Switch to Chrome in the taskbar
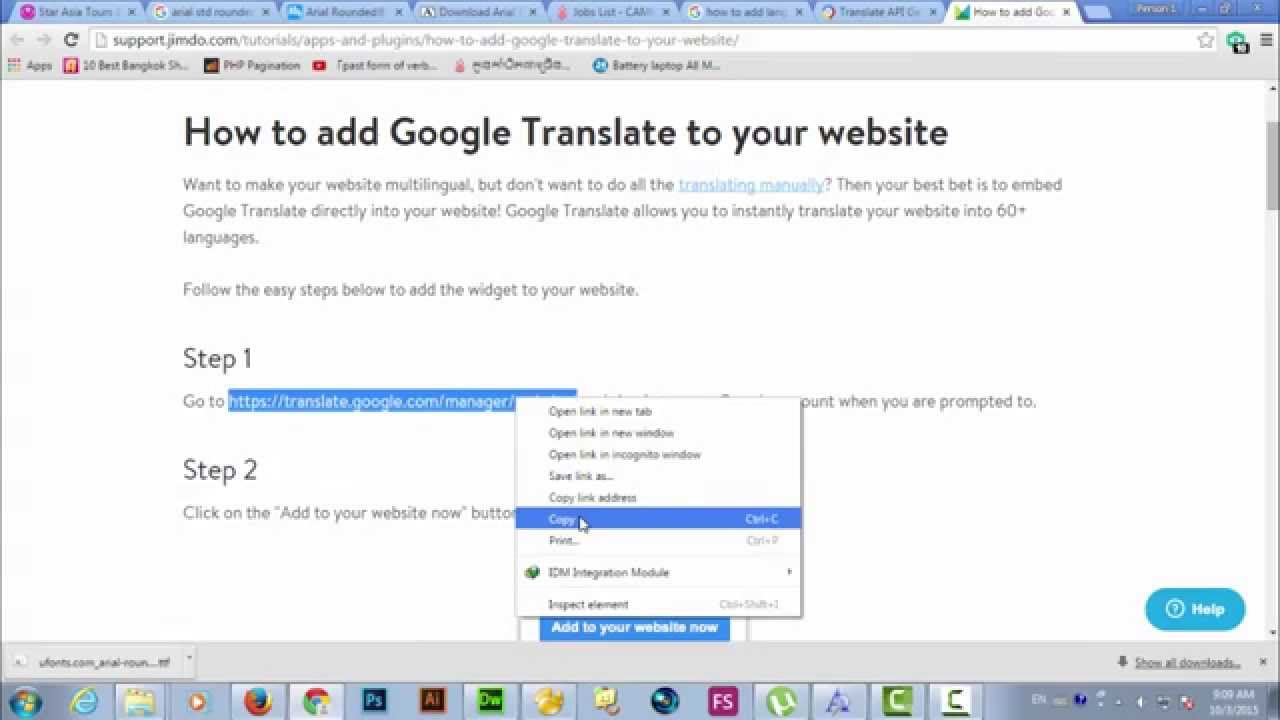This screenshot has width=1280, height=720. tap(316, 700)
